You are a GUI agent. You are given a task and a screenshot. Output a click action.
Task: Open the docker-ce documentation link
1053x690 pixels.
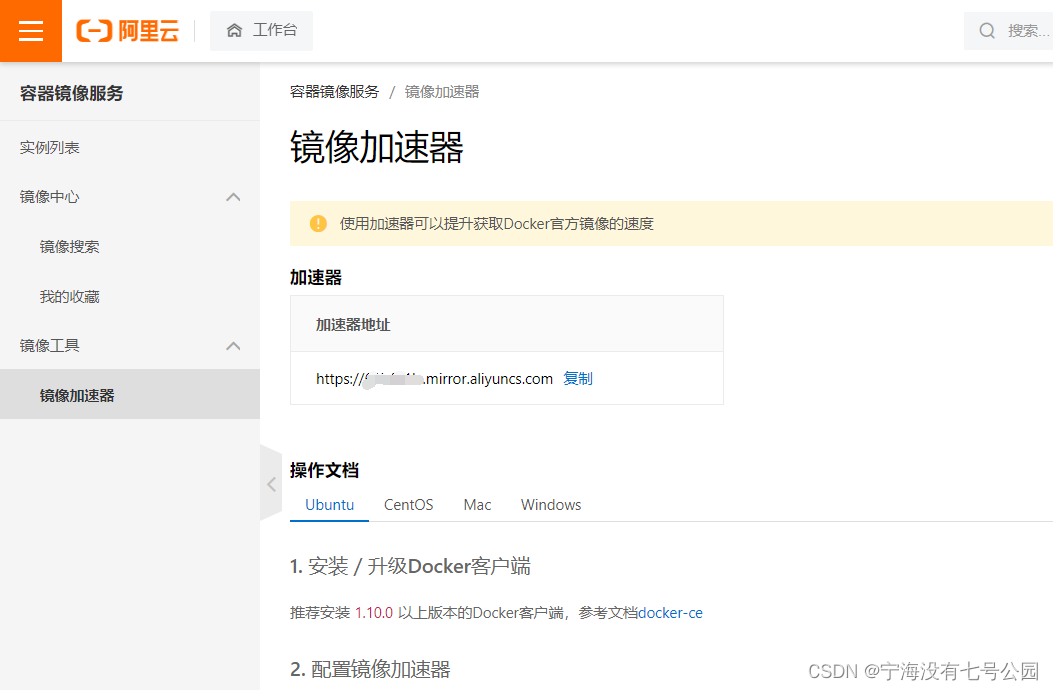pyautogui.click(x=670, y=613)
